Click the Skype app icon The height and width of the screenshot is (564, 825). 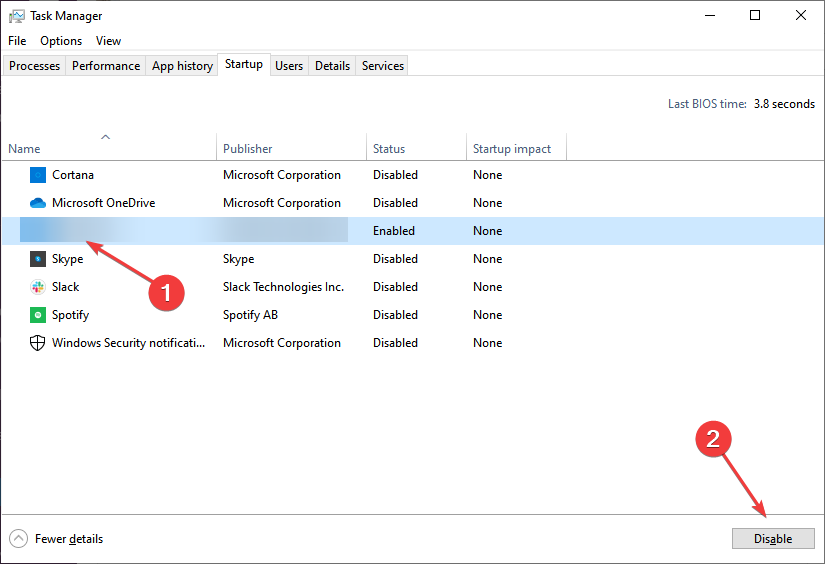click(x=37, y=259)
